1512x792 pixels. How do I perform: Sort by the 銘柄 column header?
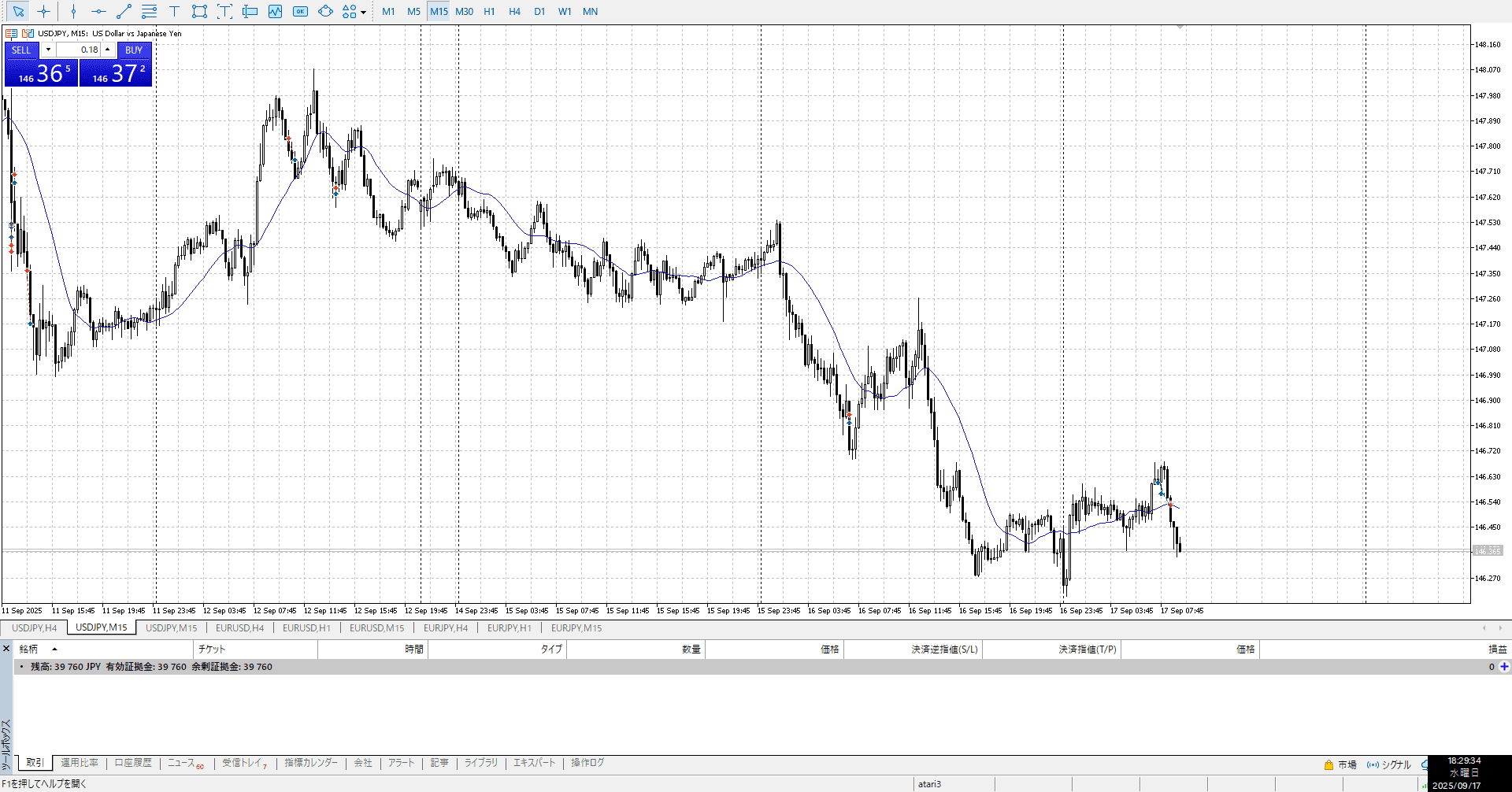coord(28,650)
